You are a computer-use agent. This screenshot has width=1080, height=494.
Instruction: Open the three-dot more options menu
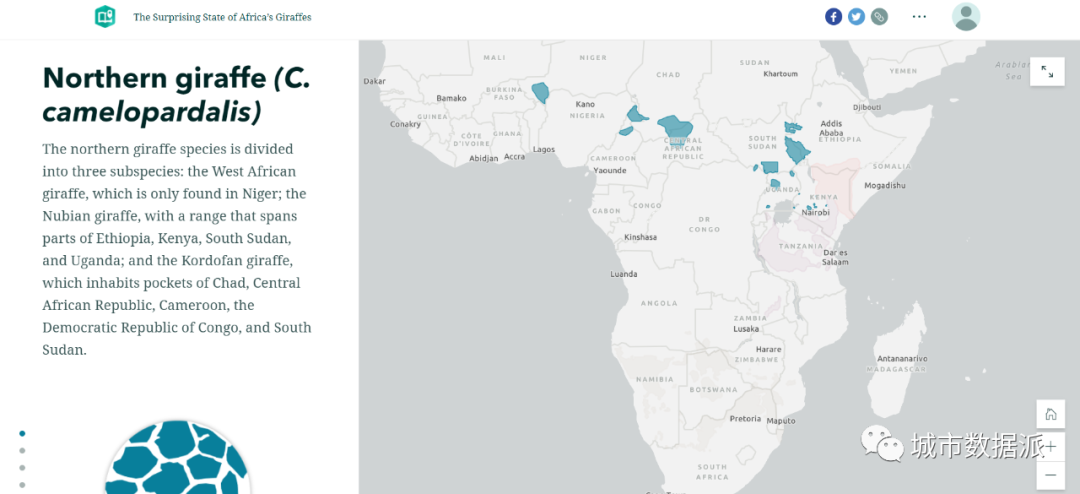920,17
